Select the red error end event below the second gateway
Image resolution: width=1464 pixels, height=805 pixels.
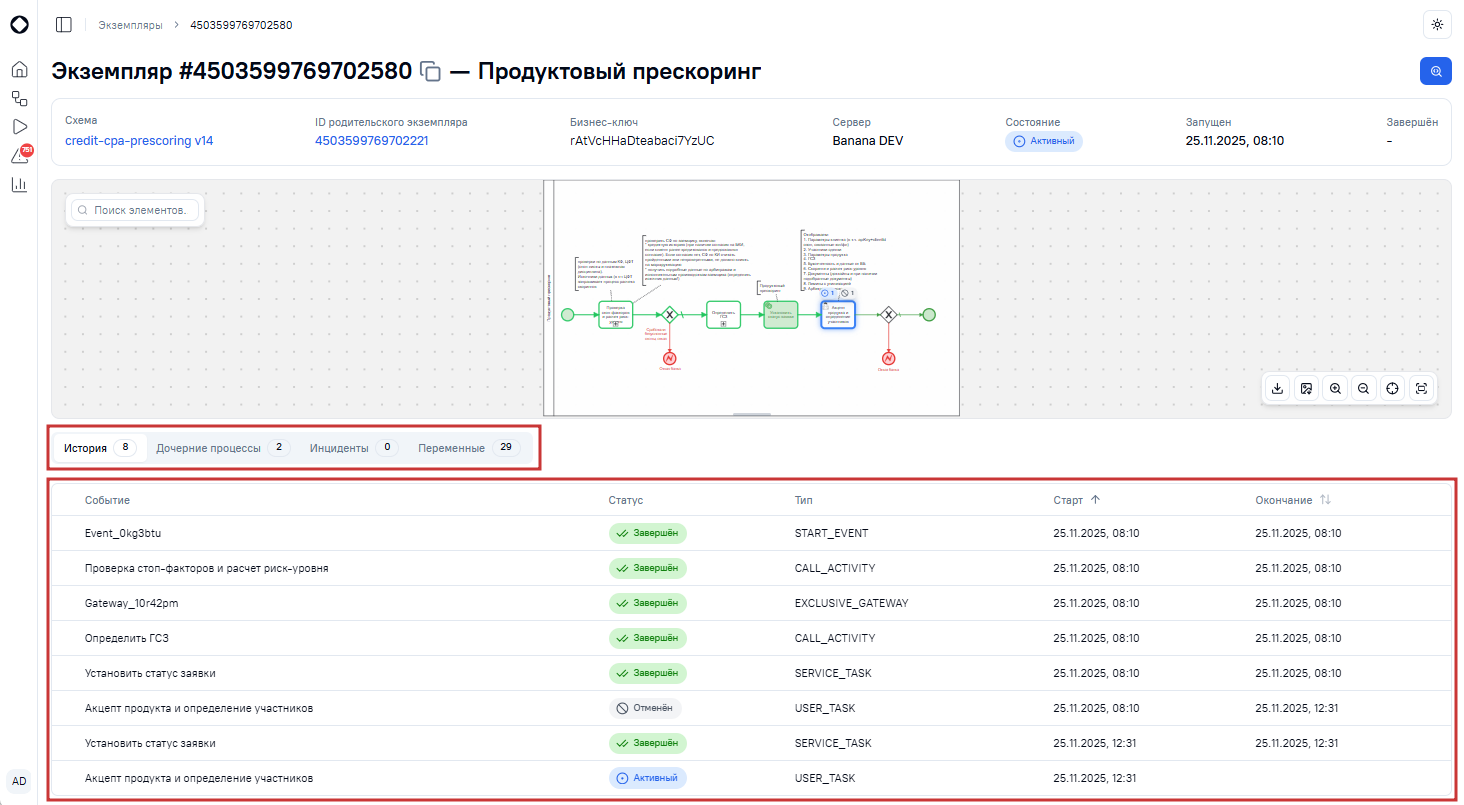click(x=888, y=357)
